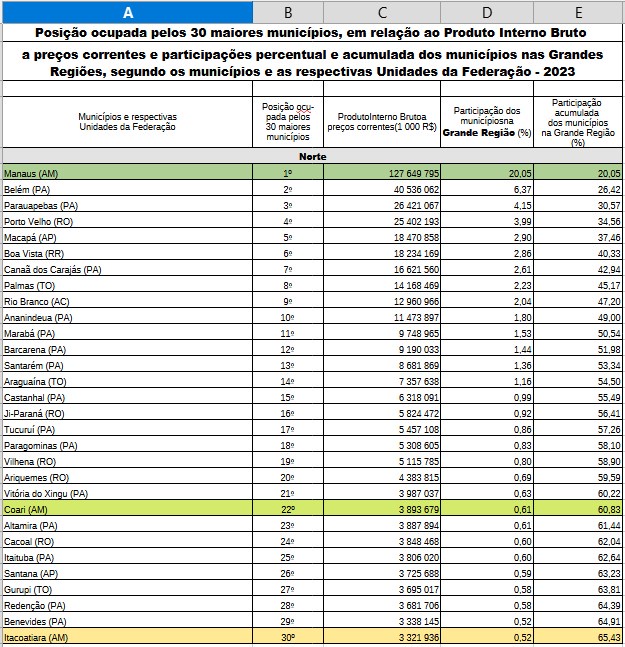Click the Manaus (AM) cell
Image resolution: width=625 pixels, height=647 pixels.
pos(127,172)
